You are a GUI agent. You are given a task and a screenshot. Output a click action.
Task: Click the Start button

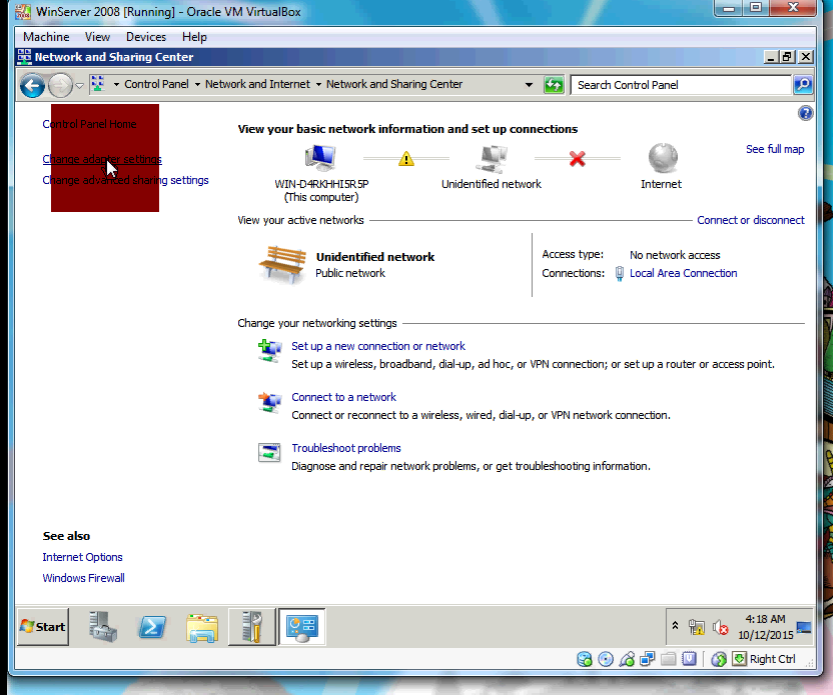tap(42, 627)
